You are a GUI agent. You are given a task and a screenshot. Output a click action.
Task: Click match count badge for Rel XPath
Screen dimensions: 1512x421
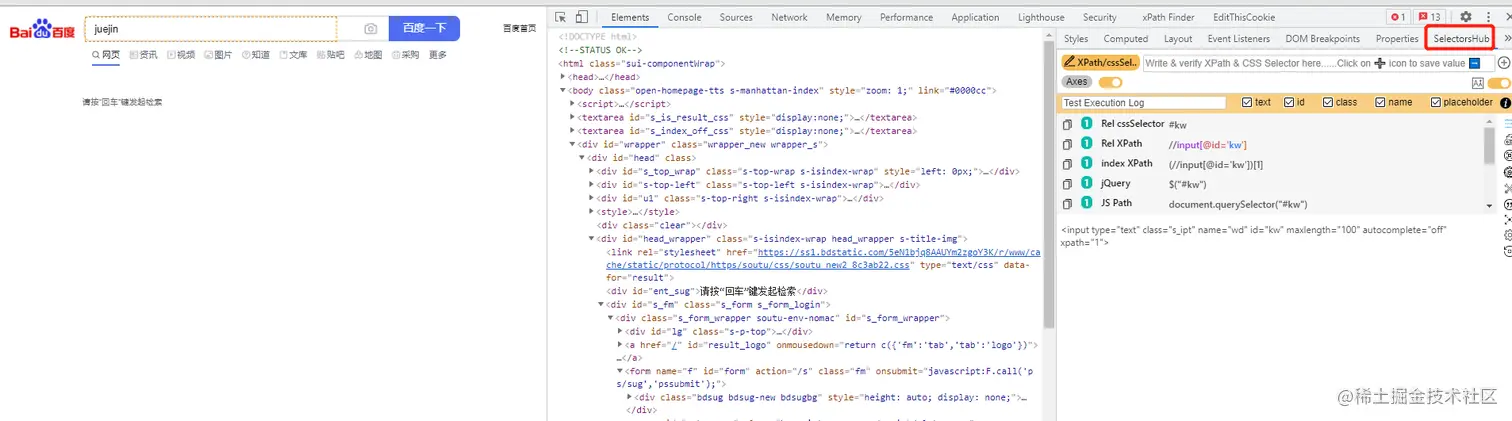coord(1086,144)
